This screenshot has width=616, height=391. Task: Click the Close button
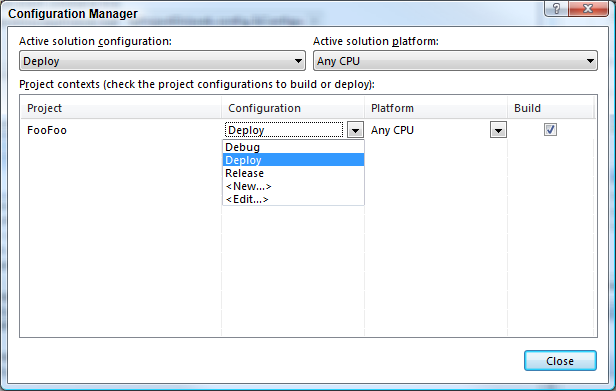tap(560, 361)
